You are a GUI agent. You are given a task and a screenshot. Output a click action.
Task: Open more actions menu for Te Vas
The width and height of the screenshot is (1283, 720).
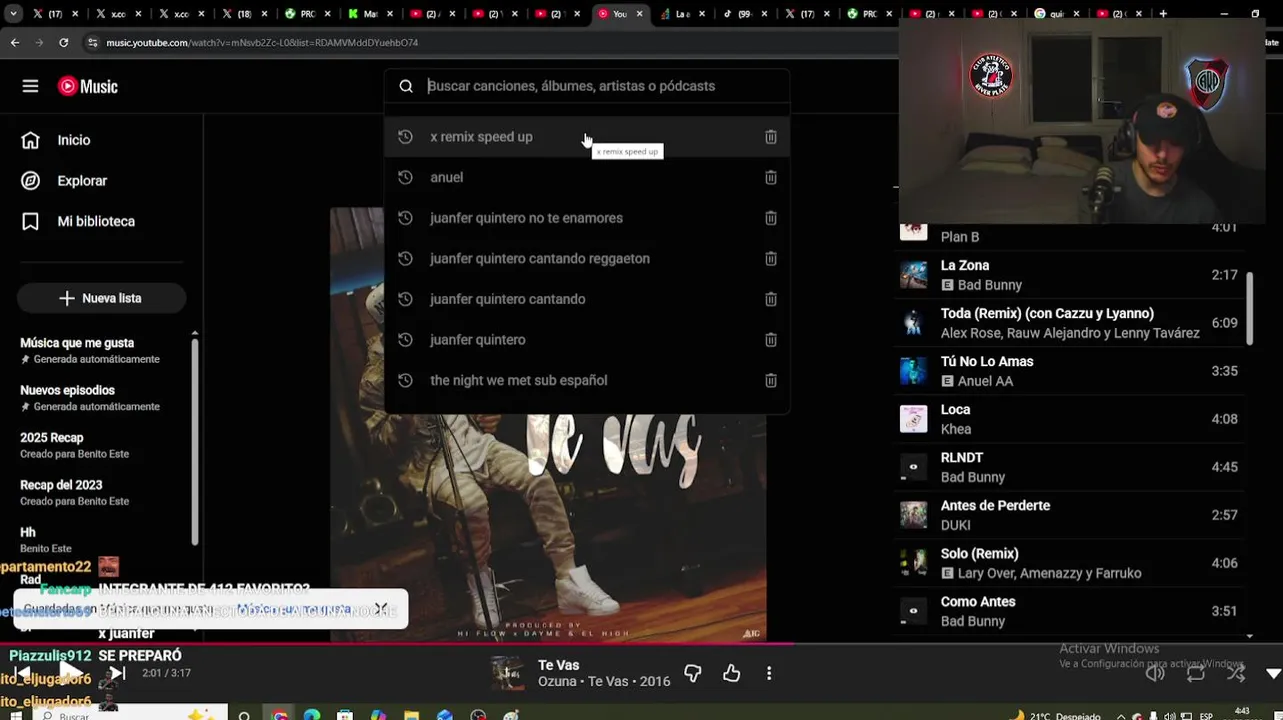click(769, 674)
